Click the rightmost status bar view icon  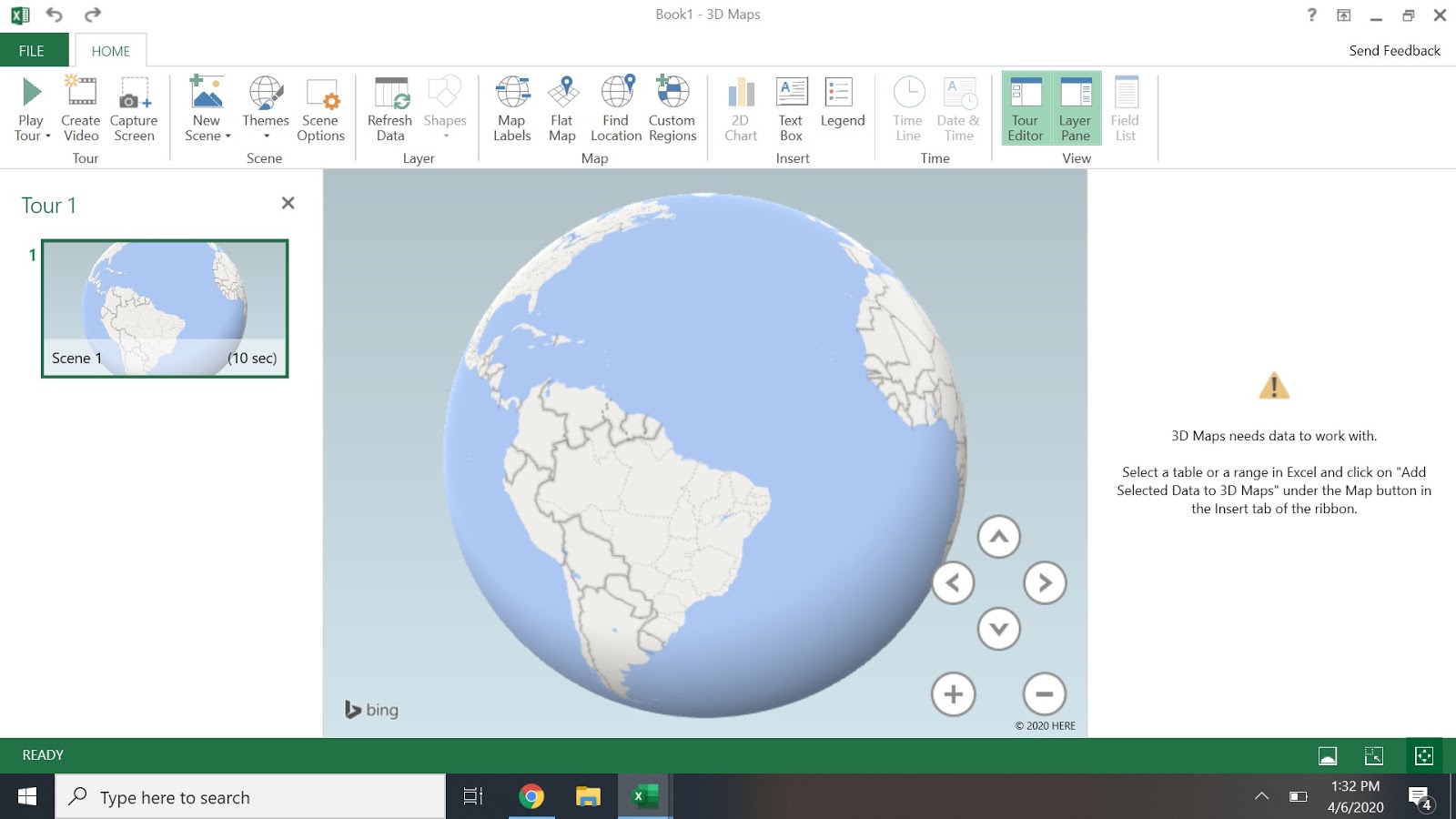(1424, 755)
